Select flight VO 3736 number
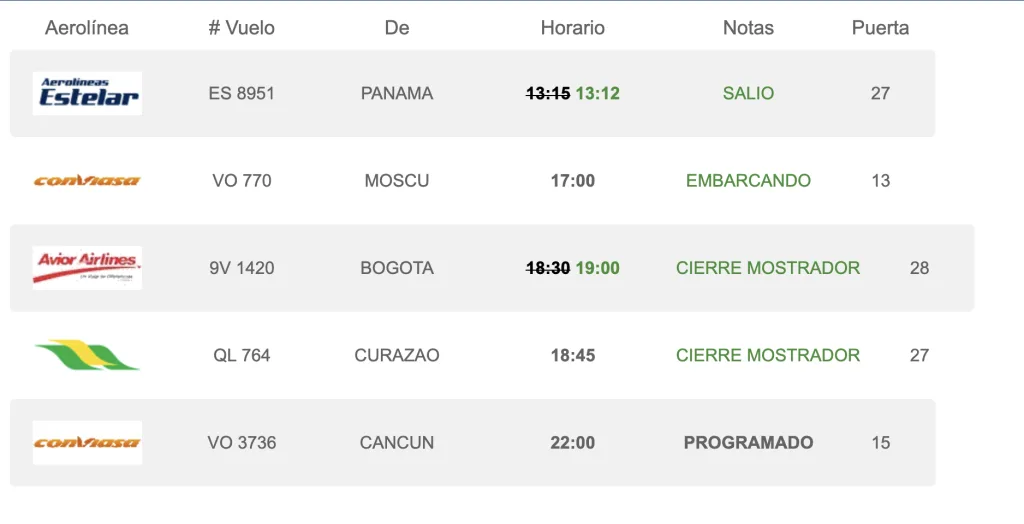1024x524 pixels. [x=242, y=442]
